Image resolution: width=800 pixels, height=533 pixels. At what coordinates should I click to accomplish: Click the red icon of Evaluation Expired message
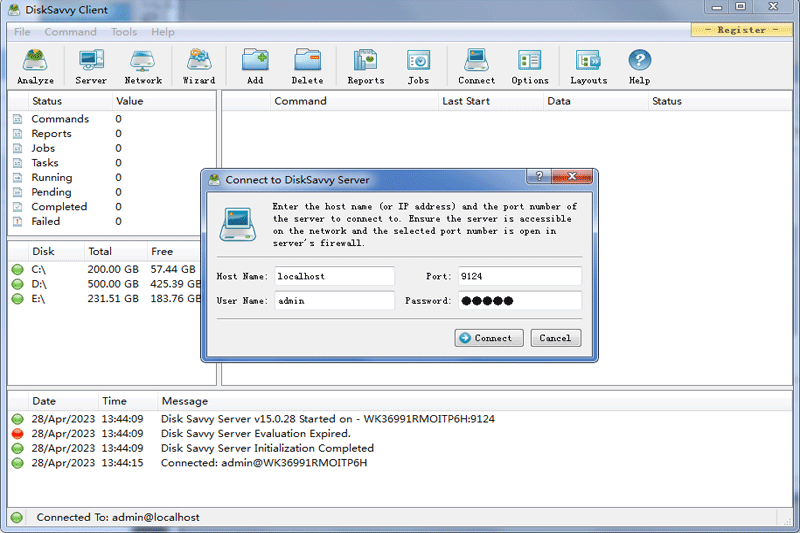(17, 434)
